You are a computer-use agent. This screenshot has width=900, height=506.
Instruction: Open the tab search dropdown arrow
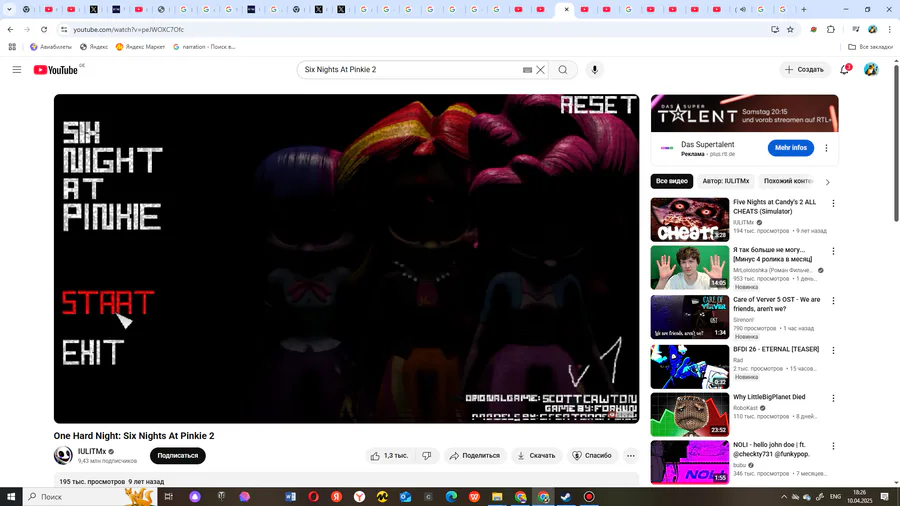(9, 9)
